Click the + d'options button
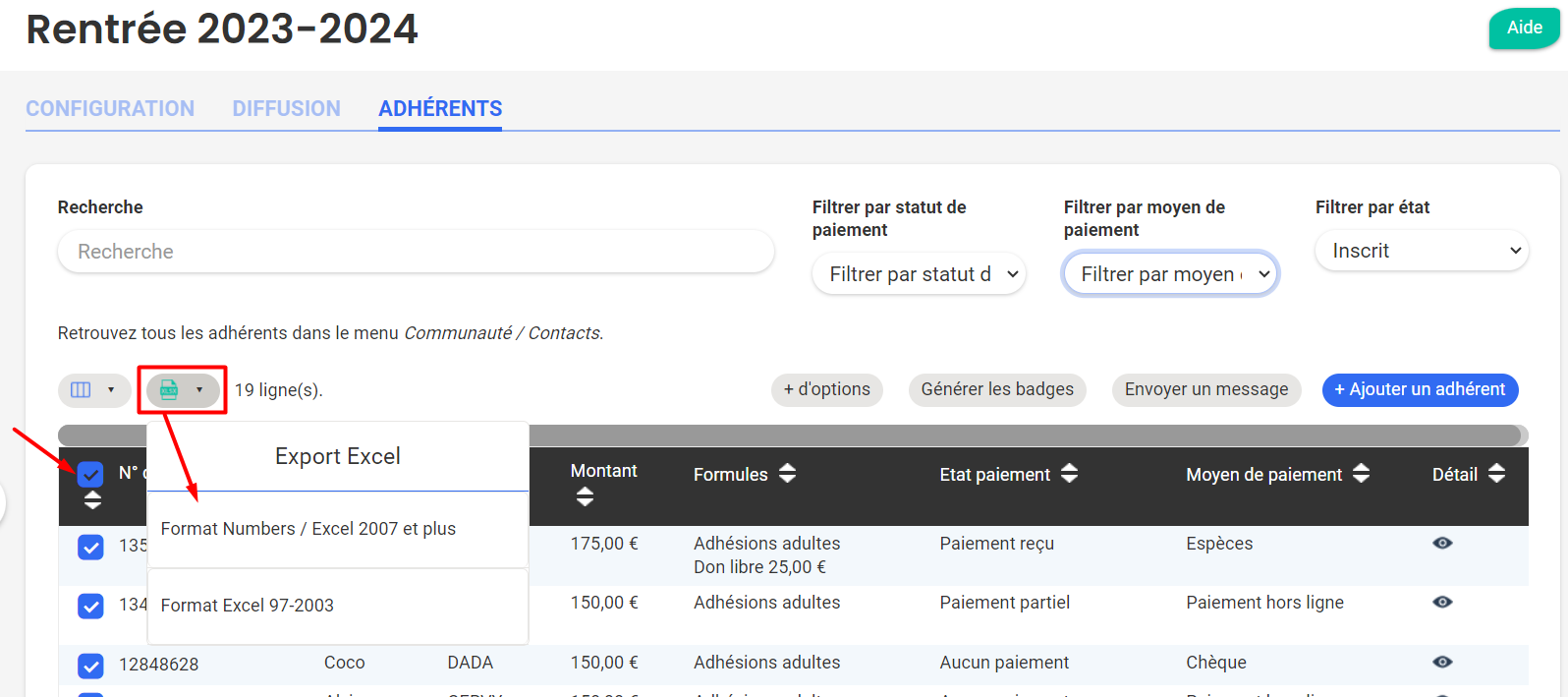 (x=827, y=389)
